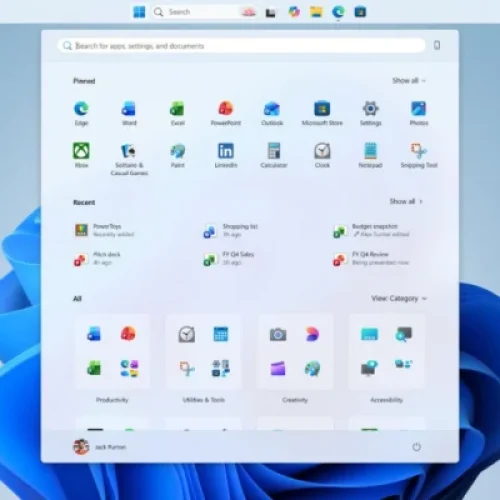Open FY Q4 Sales recent workbook
Image resolution: width=500 pixels, height=500 pixels.
229,258
